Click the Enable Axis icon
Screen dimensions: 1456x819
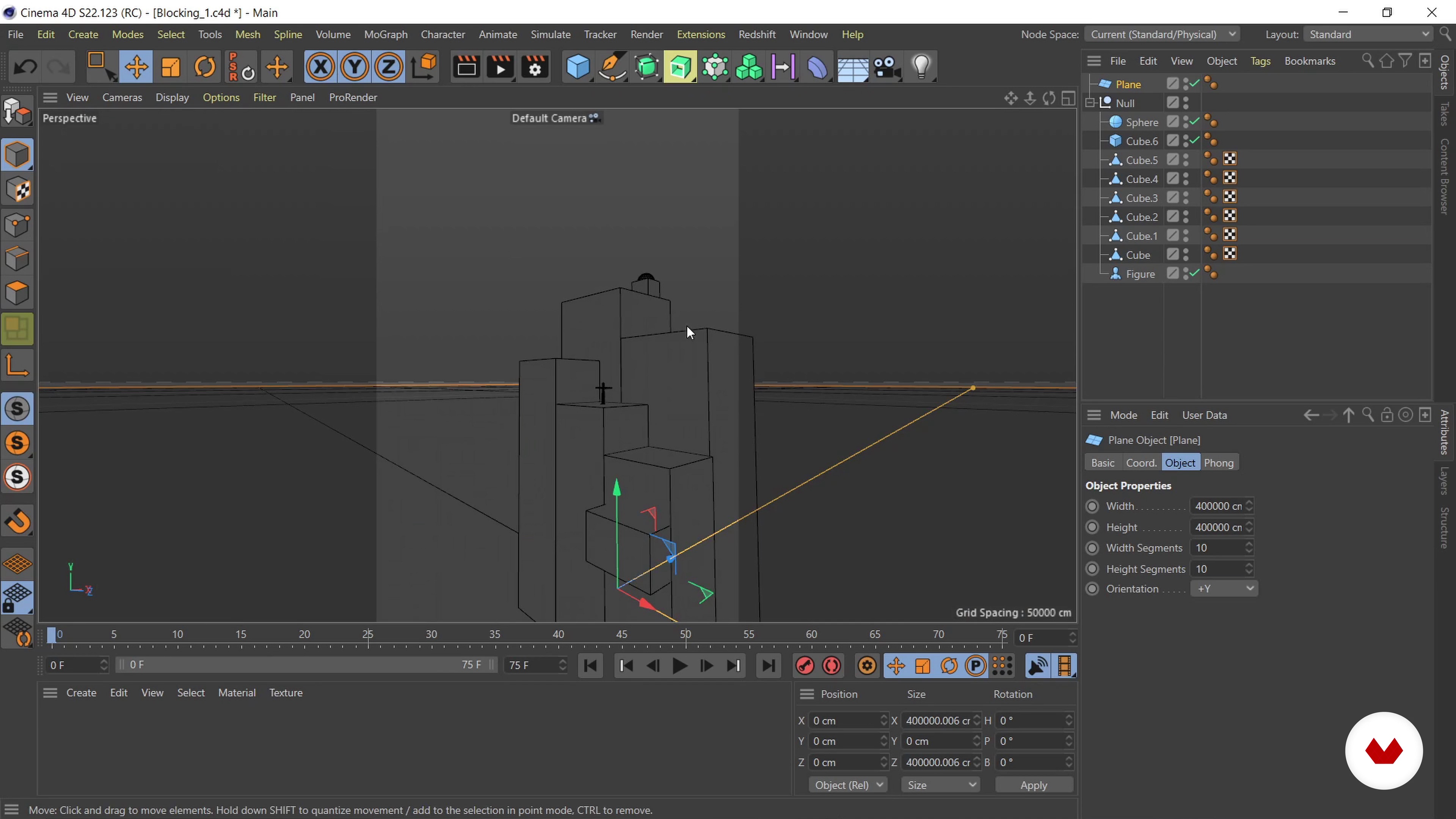coord(17,364)
